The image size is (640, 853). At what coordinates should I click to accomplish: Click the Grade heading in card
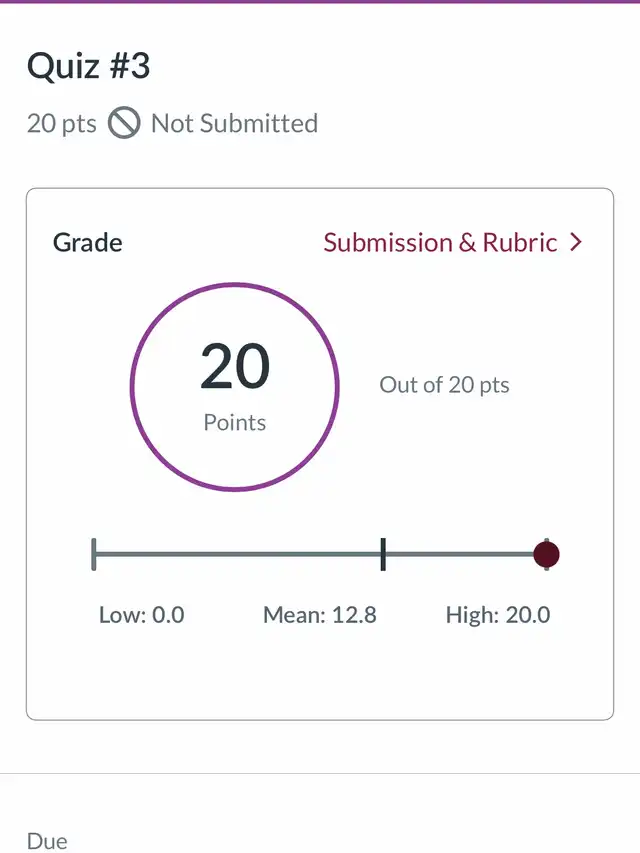pyautogui.click(x=88, y=243)
